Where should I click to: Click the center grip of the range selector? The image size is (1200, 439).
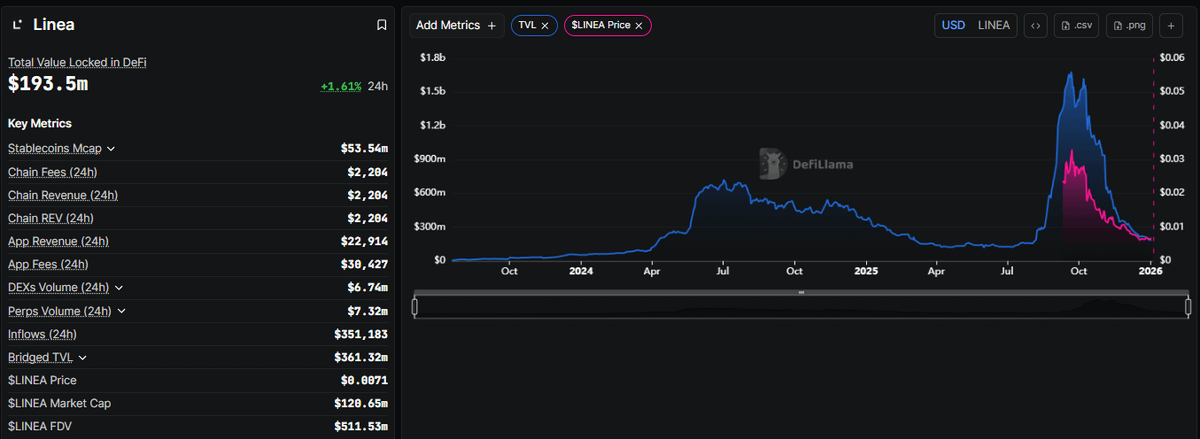pos(801,292)
